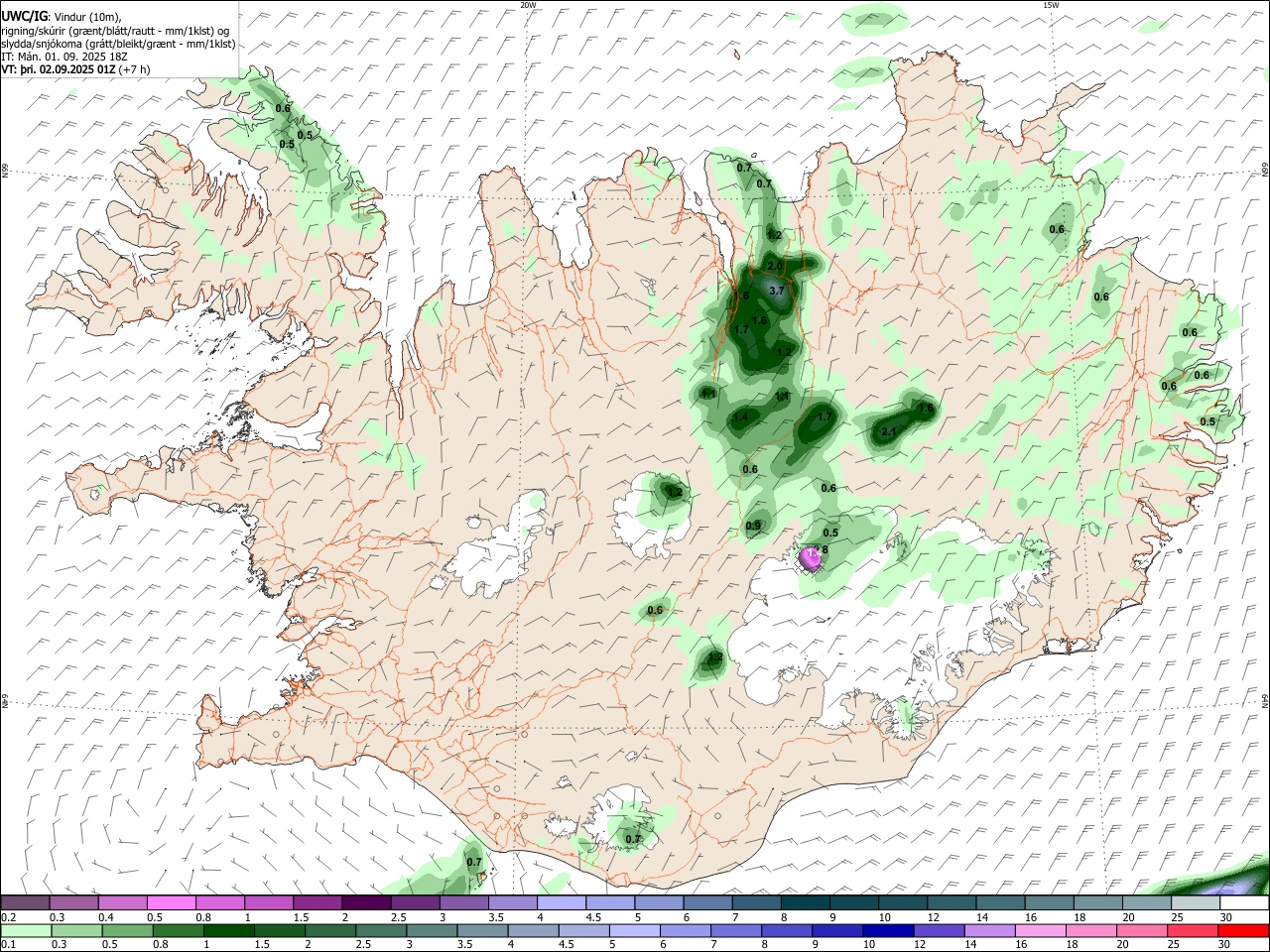Pick the darkest purple 2 snow swatch
This screenshot has width=1270, height=952.
tap(366, 903)
